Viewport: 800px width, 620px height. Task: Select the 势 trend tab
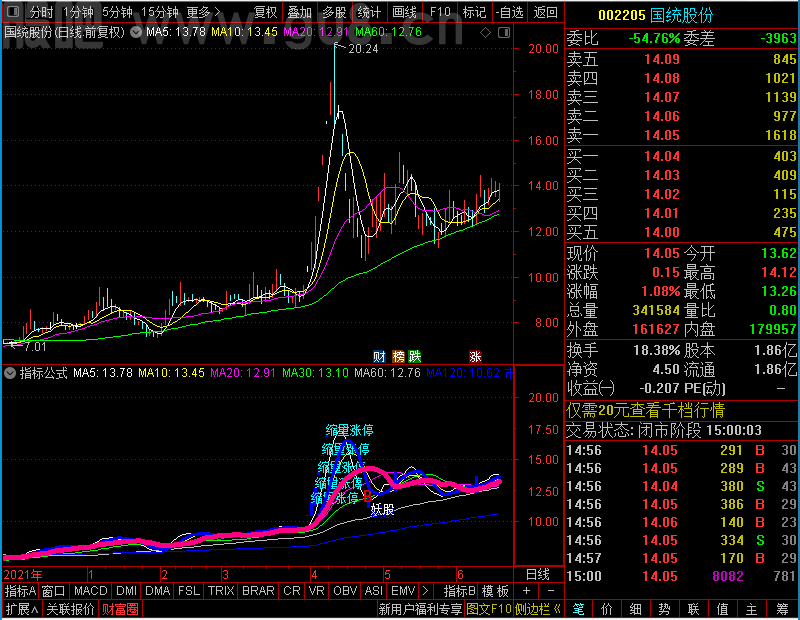point(664,609)
